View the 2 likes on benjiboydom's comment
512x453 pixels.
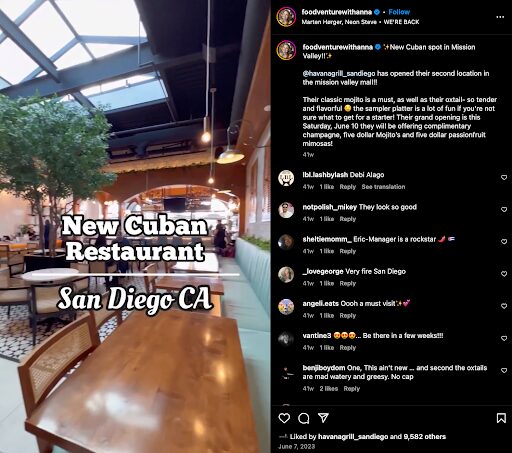pyautogui.click(x=329, y=389)
